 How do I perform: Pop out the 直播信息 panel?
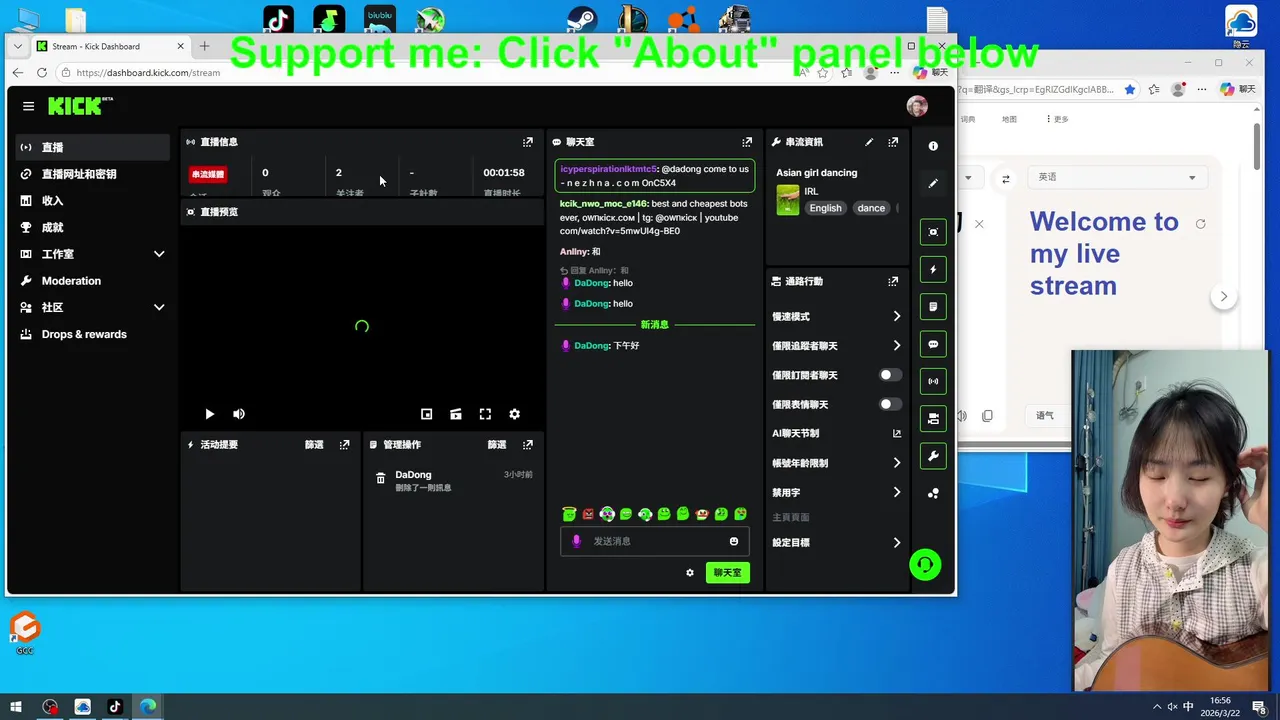[528, 142]
